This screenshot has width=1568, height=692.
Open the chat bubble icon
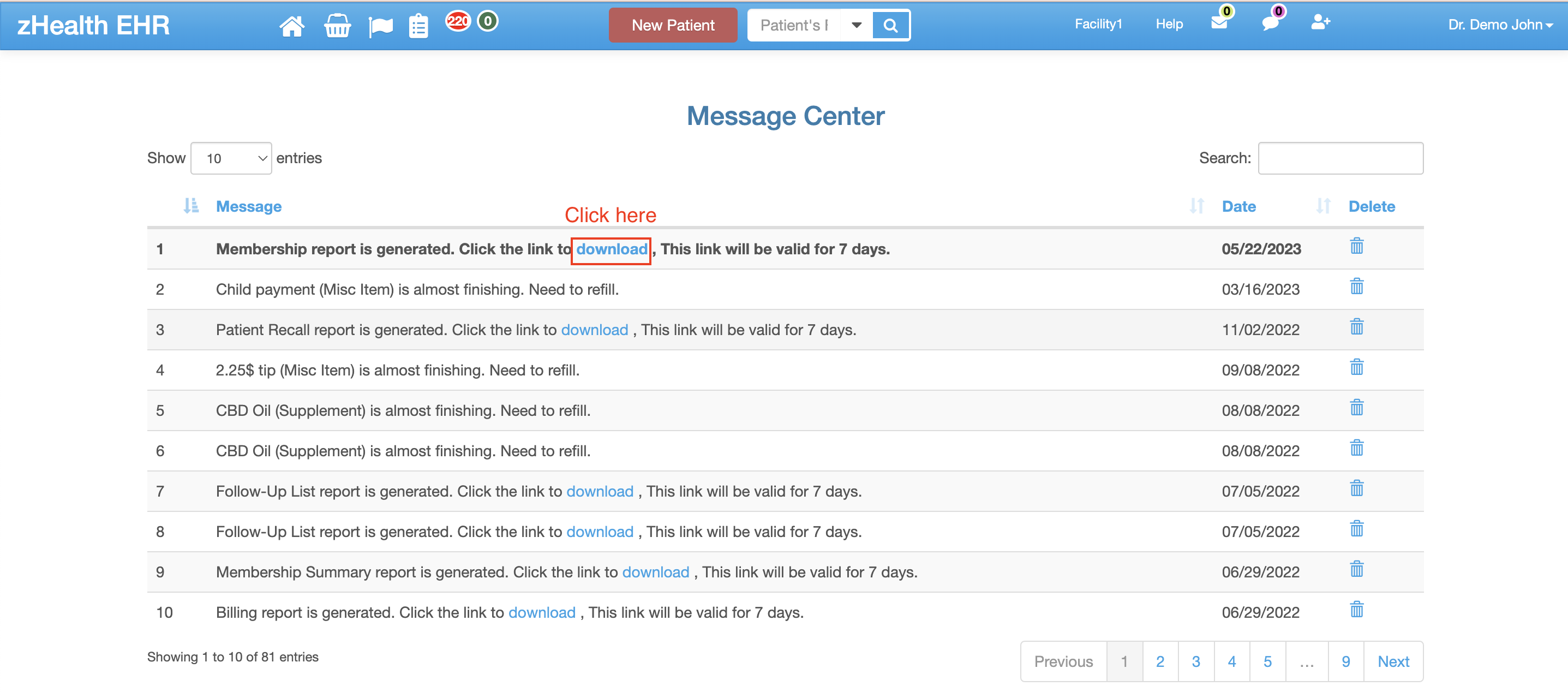coord(1270,23)
